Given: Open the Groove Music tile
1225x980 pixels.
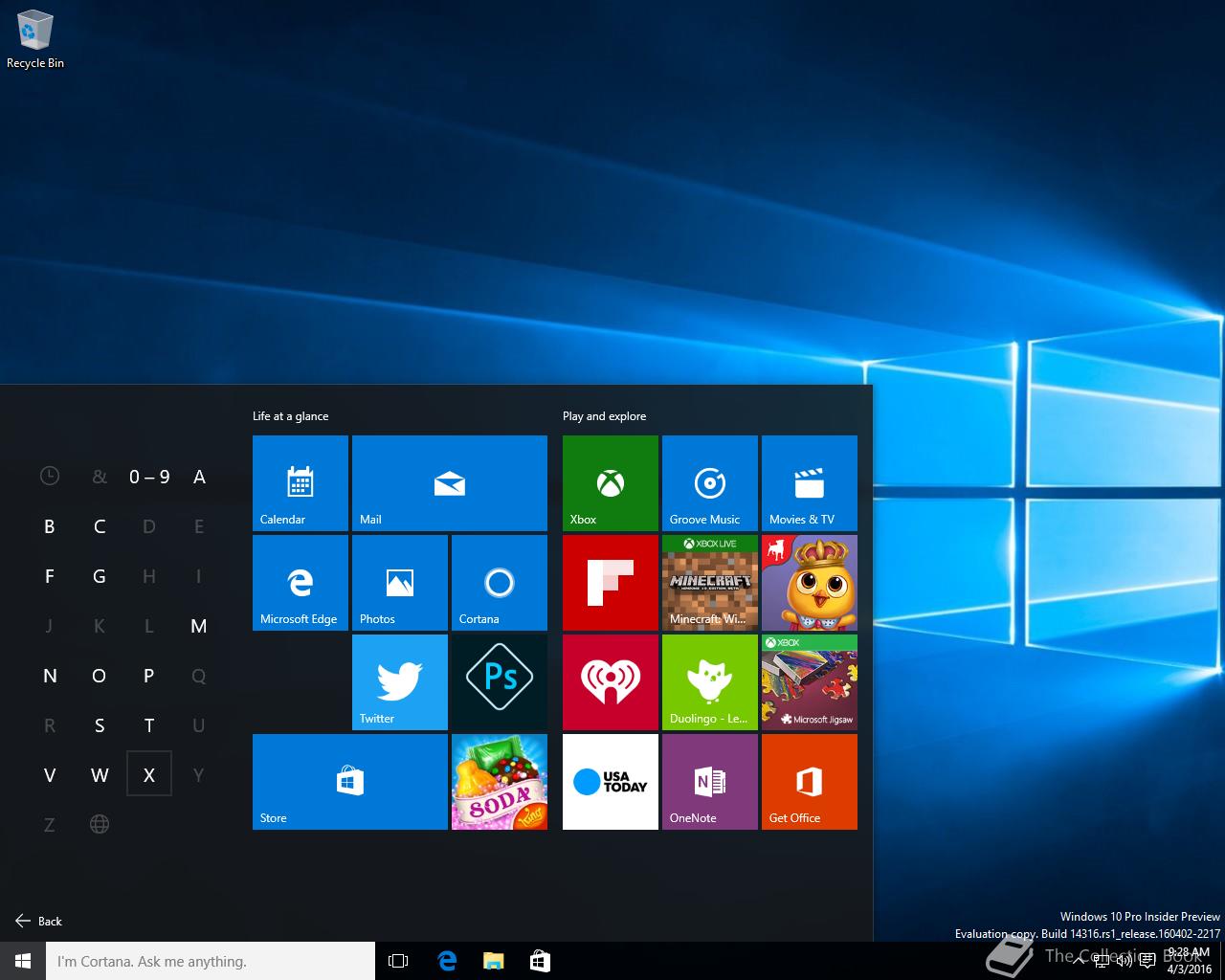Looking at the screenshot, I should pos(710,483).
